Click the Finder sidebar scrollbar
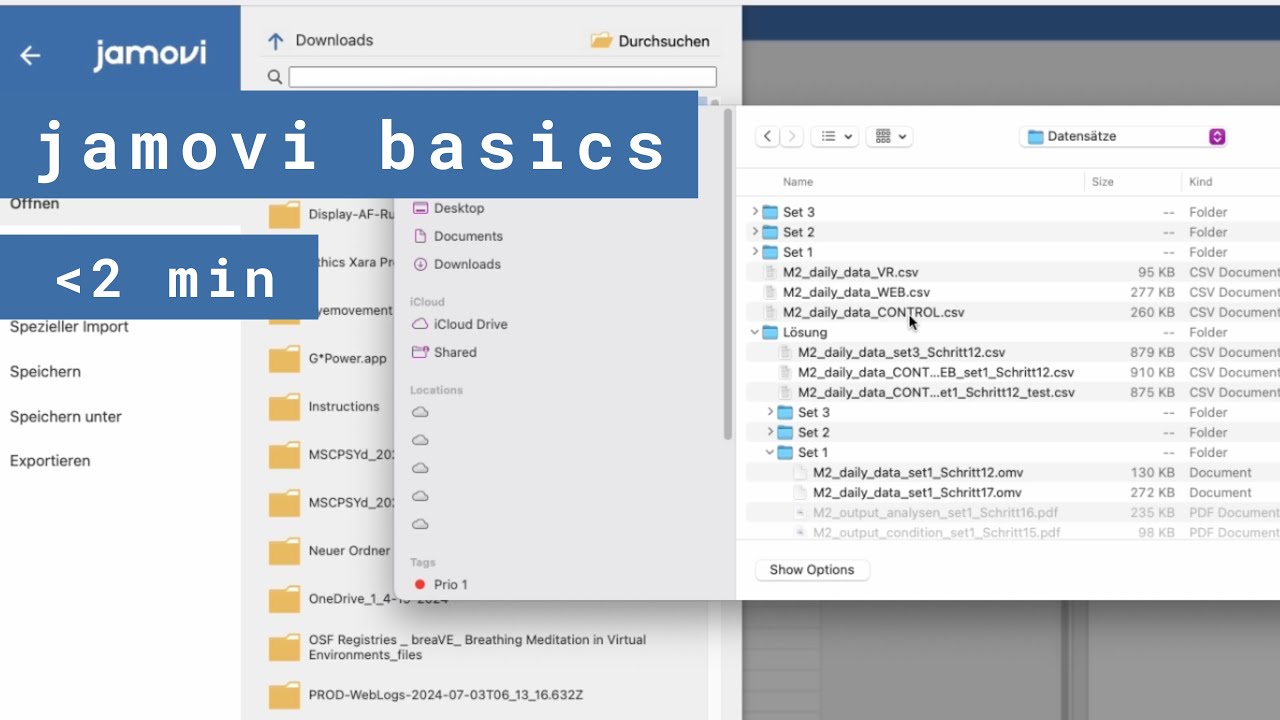This screenshot has width=1280, height=720. click(728, 275)
